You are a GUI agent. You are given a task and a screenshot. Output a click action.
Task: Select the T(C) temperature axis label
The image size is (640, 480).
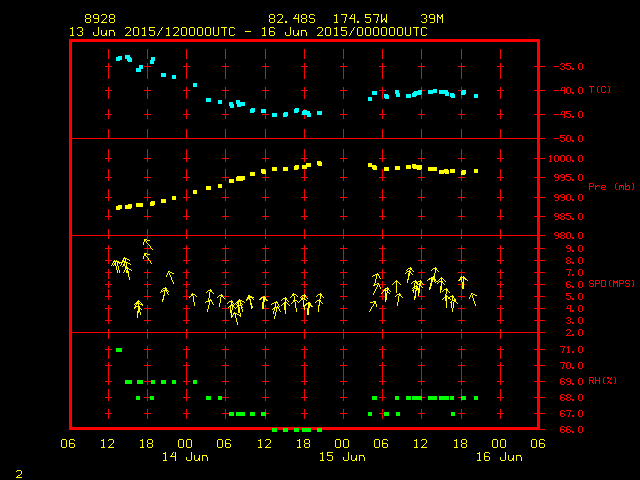599,90
